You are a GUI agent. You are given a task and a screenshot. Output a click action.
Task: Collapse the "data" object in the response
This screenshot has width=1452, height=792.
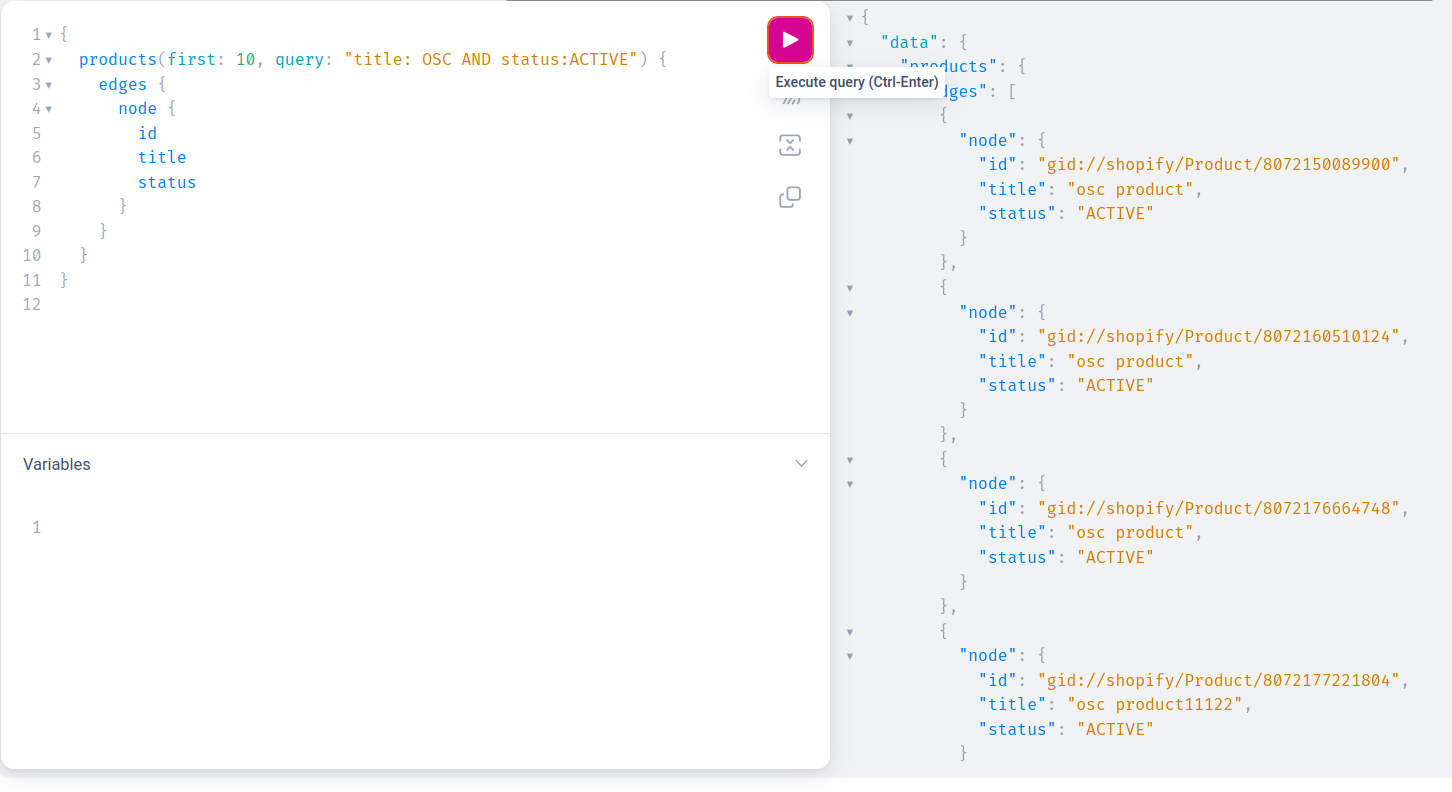click(x=850, y=42)
